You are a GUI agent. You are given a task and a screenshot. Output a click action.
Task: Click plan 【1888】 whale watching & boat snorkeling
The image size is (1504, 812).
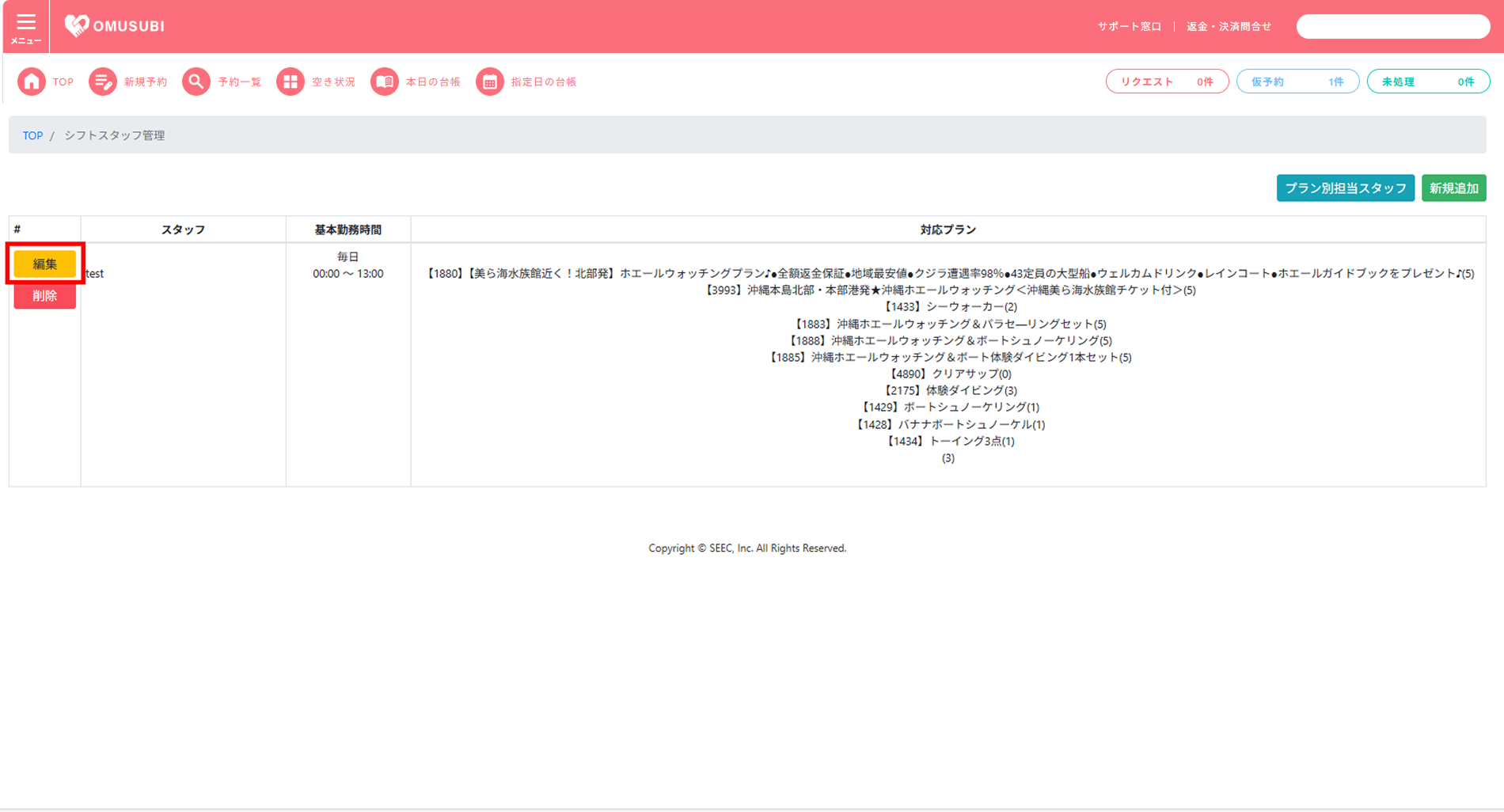tap(948, 340)
